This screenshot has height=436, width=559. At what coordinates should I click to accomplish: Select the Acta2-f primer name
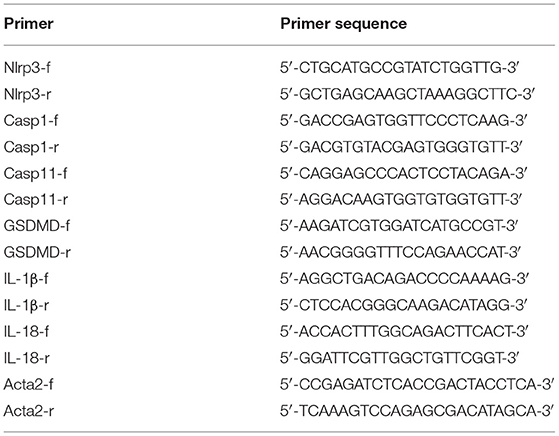point(29,384)
